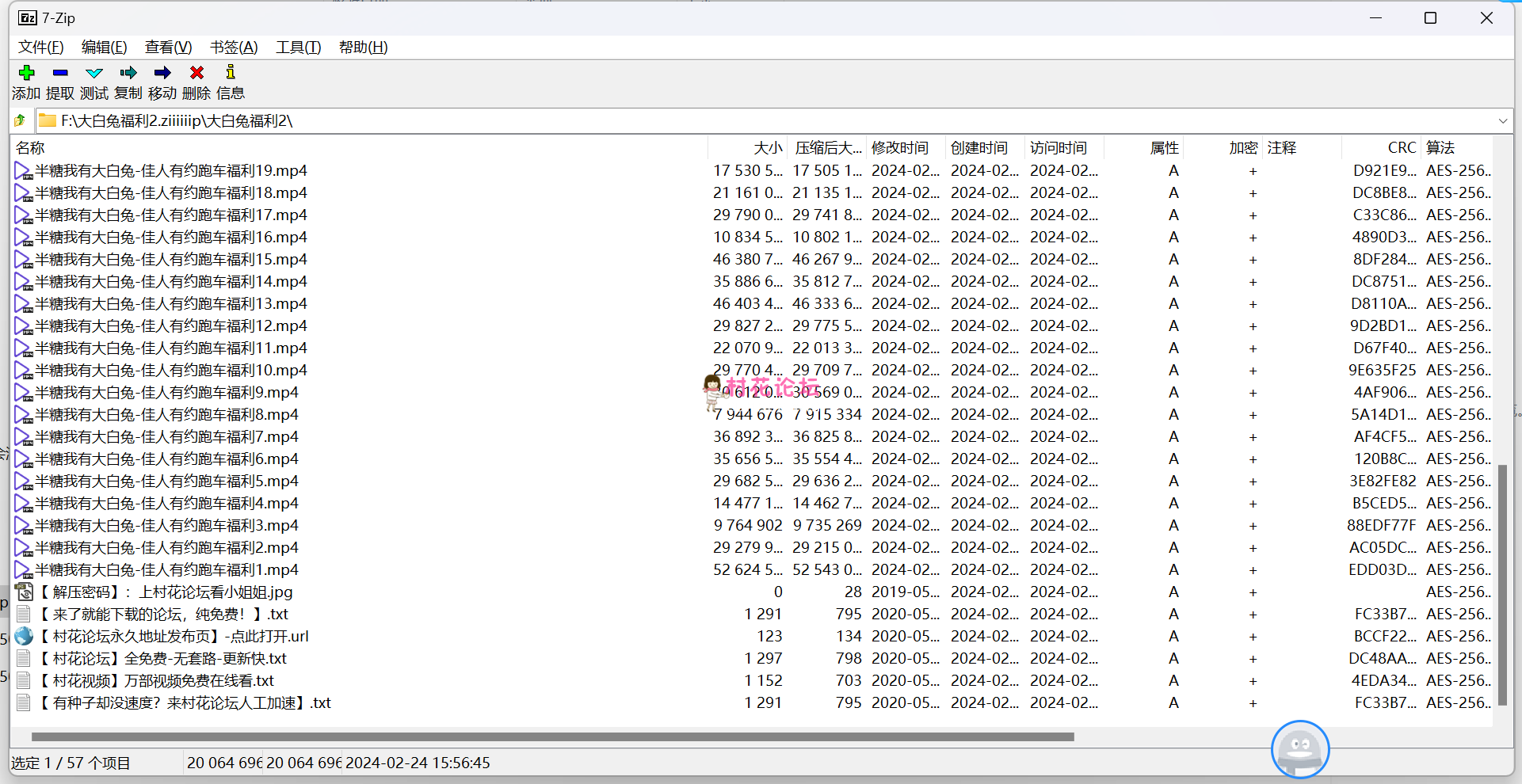Click the Extract (提取) toolbar icon
Viewport: 1522px width, 784px height.
[x=60, y=73]
